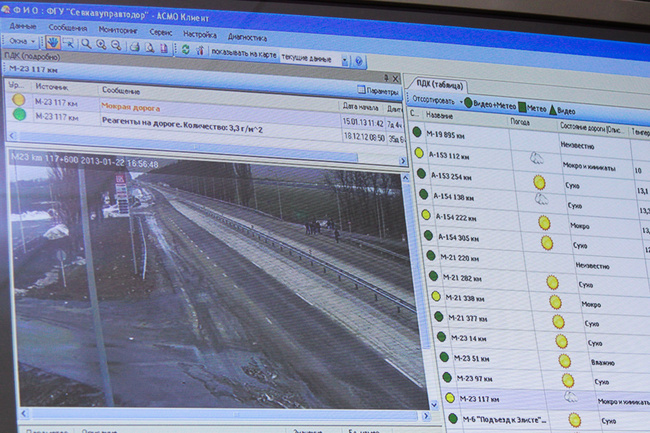This screenshot has width=650, height=433.
Task: Click cloud weather icon for М-23 117 км row
Action: pos(571,397)
